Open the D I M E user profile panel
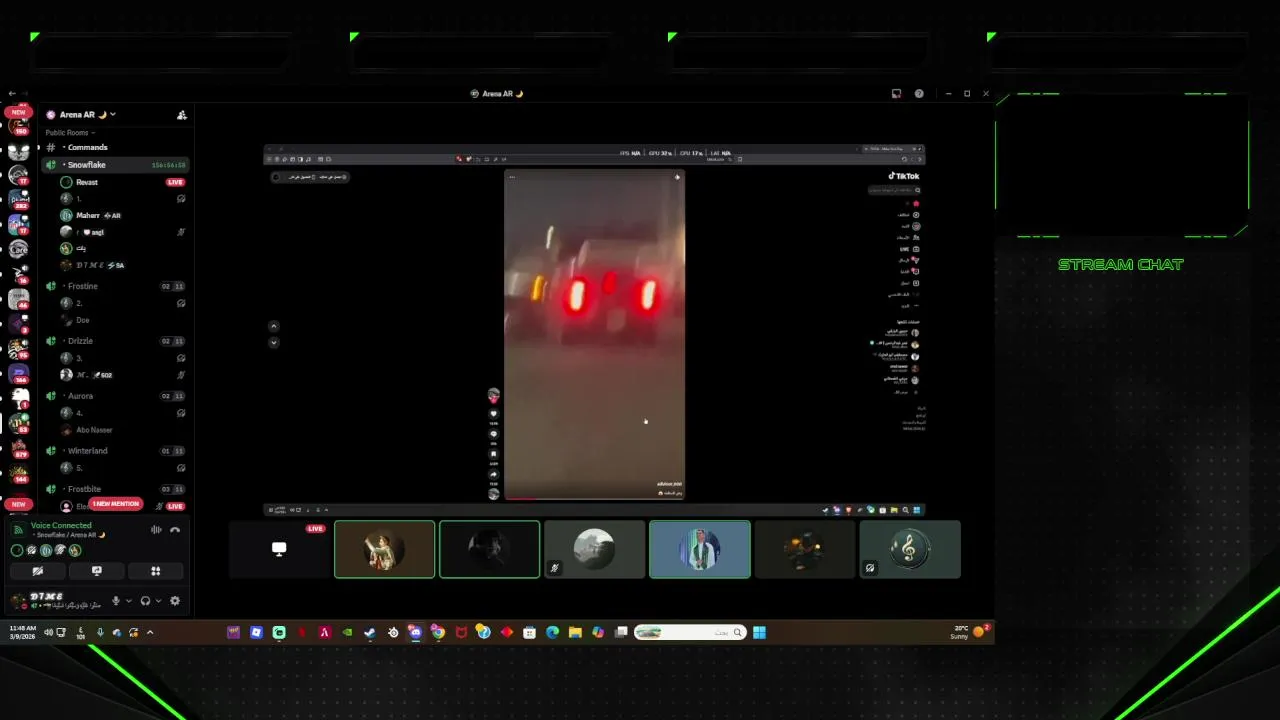The height and width of the screenshot is (720, 1280). coord(56,601)
